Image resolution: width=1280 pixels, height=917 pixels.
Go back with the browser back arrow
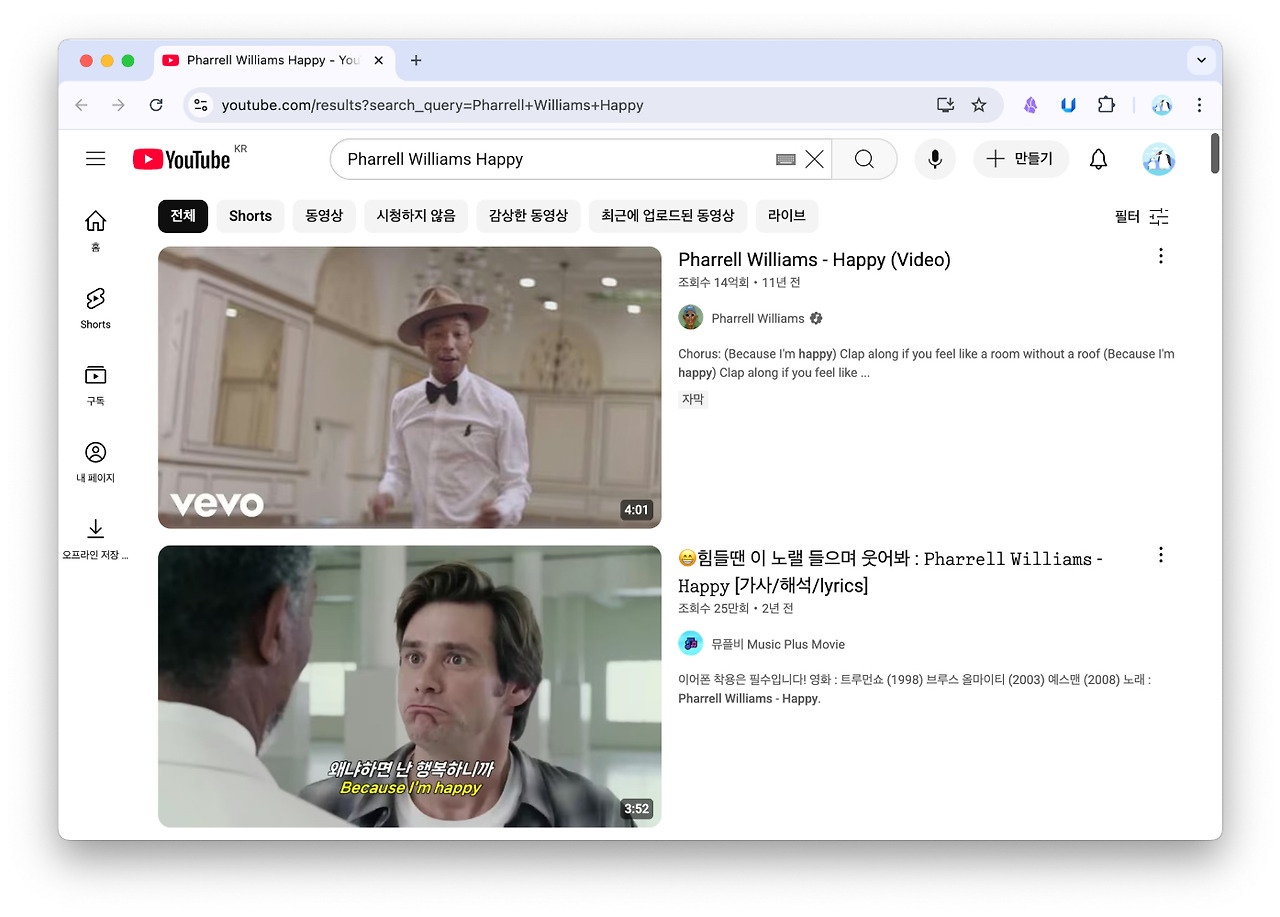(x=82, y=105)
